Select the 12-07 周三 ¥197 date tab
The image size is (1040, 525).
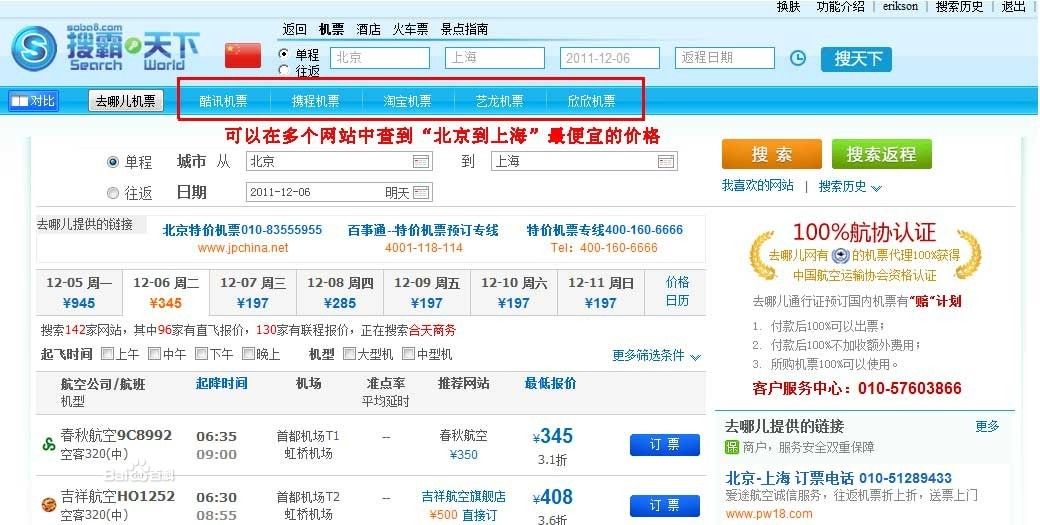click(253, 292)
